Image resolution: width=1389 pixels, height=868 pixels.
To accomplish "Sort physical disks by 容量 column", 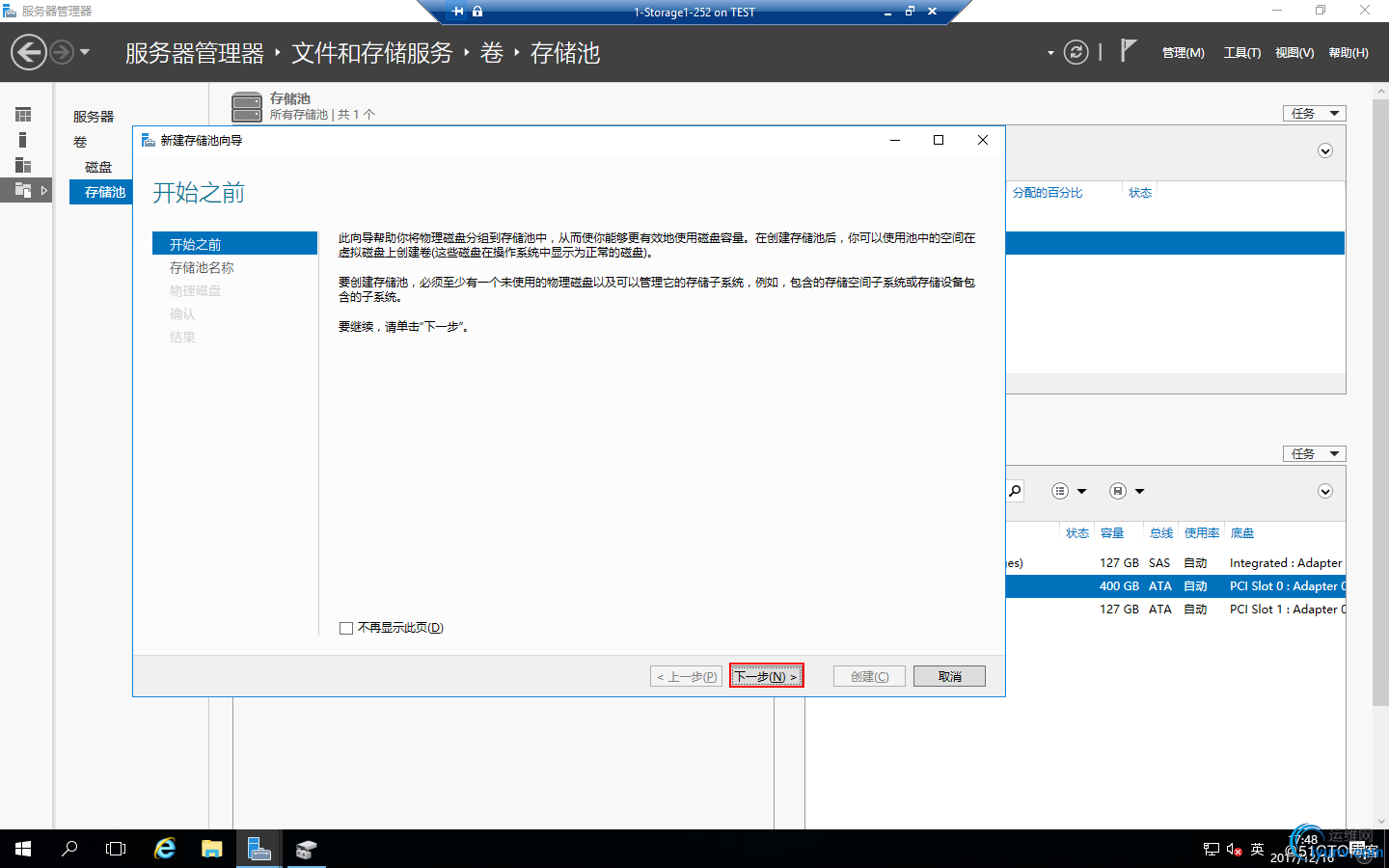I will coord(1112,533).
